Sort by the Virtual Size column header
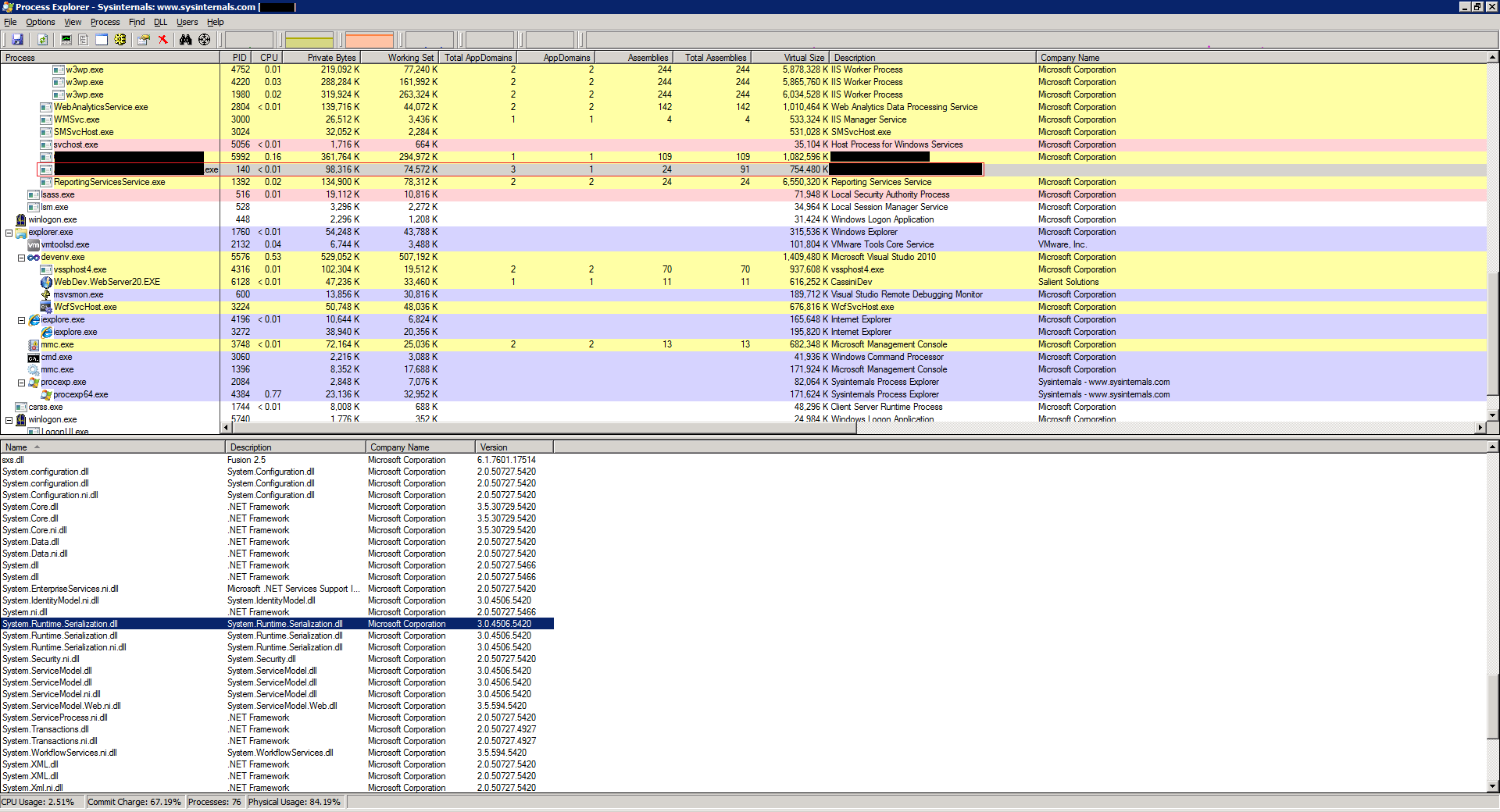 [790, 57]
